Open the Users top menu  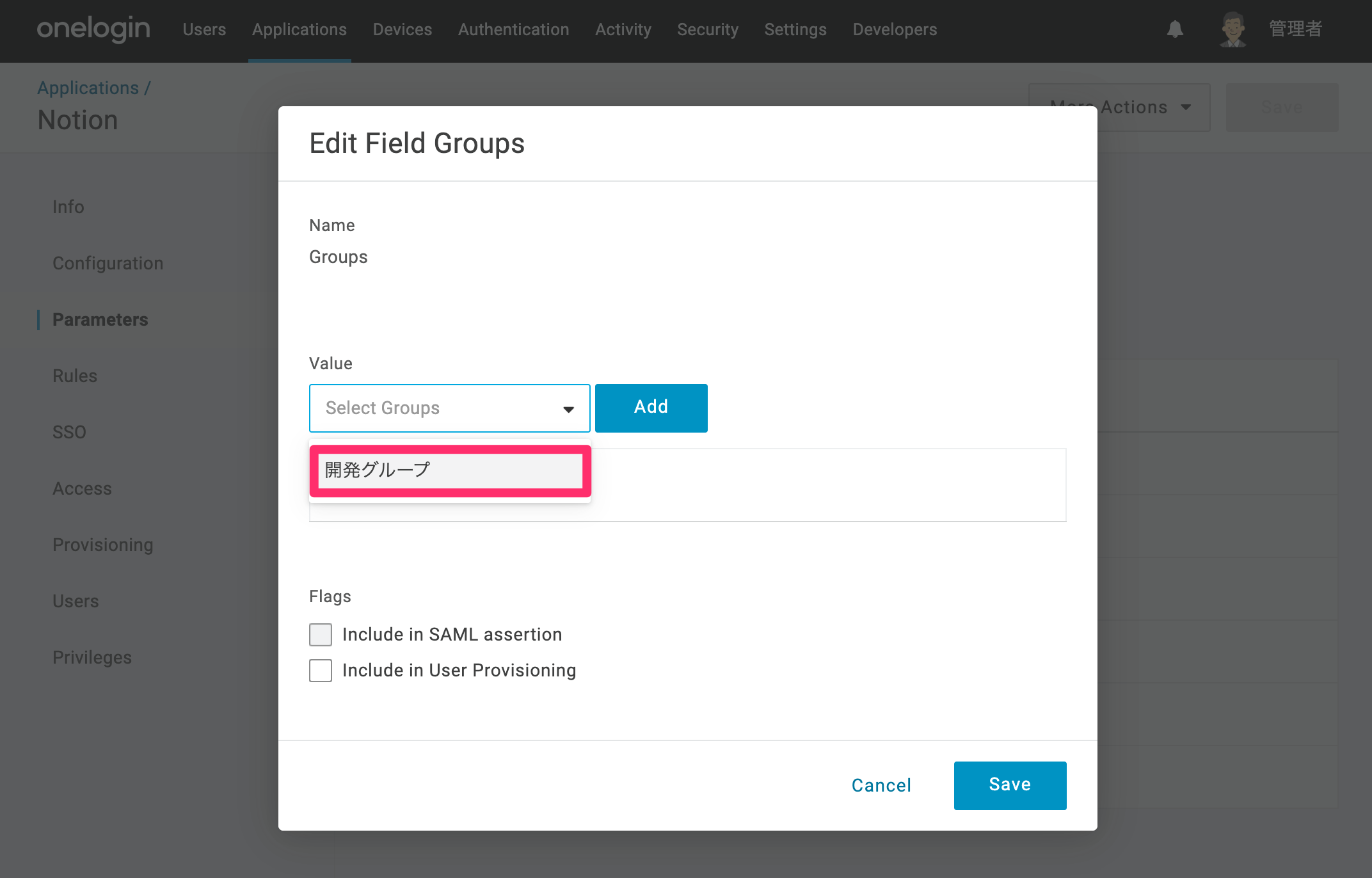204,29
